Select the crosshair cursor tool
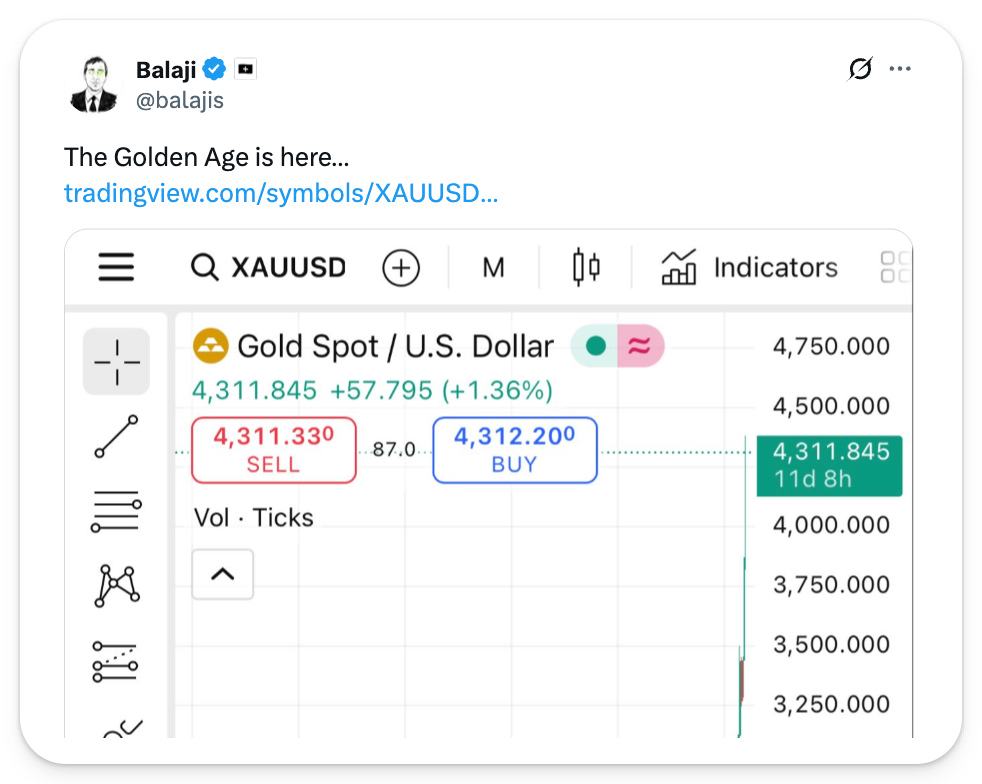This screenshot has height=784, width=982. click(116, 361)
